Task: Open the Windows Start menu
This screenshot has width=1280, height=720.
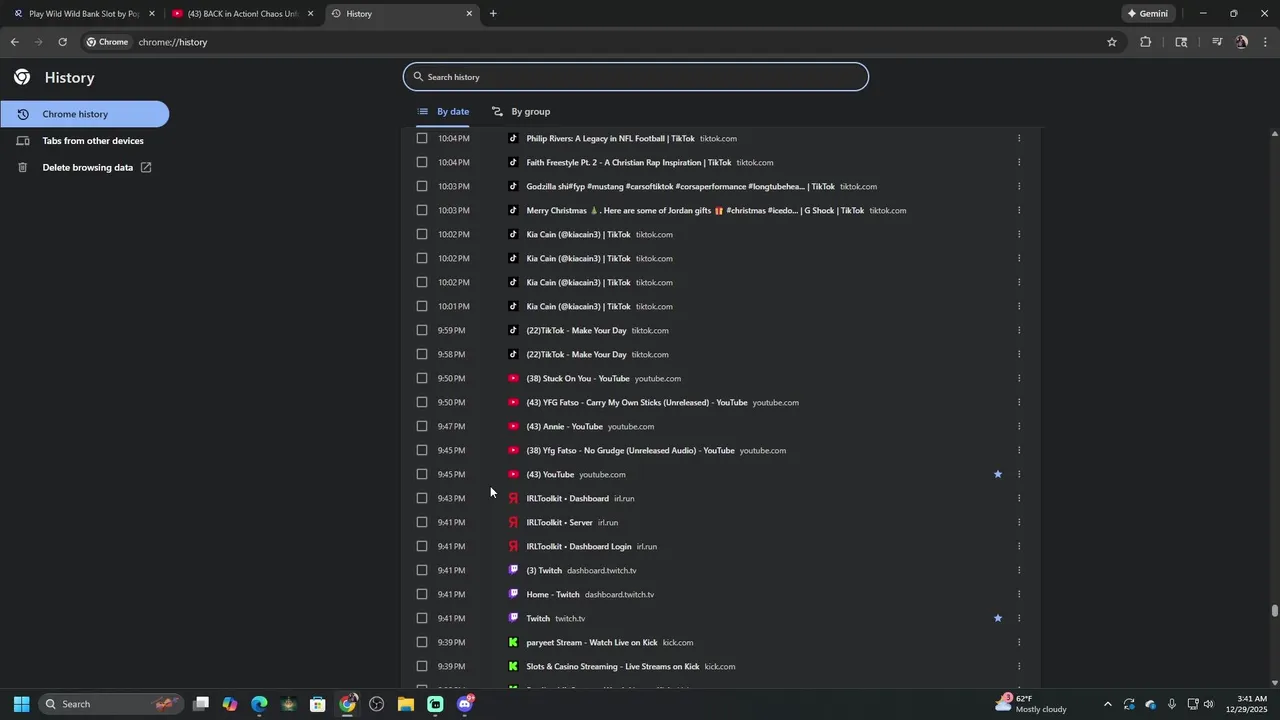Action: [x=21, y=704]
